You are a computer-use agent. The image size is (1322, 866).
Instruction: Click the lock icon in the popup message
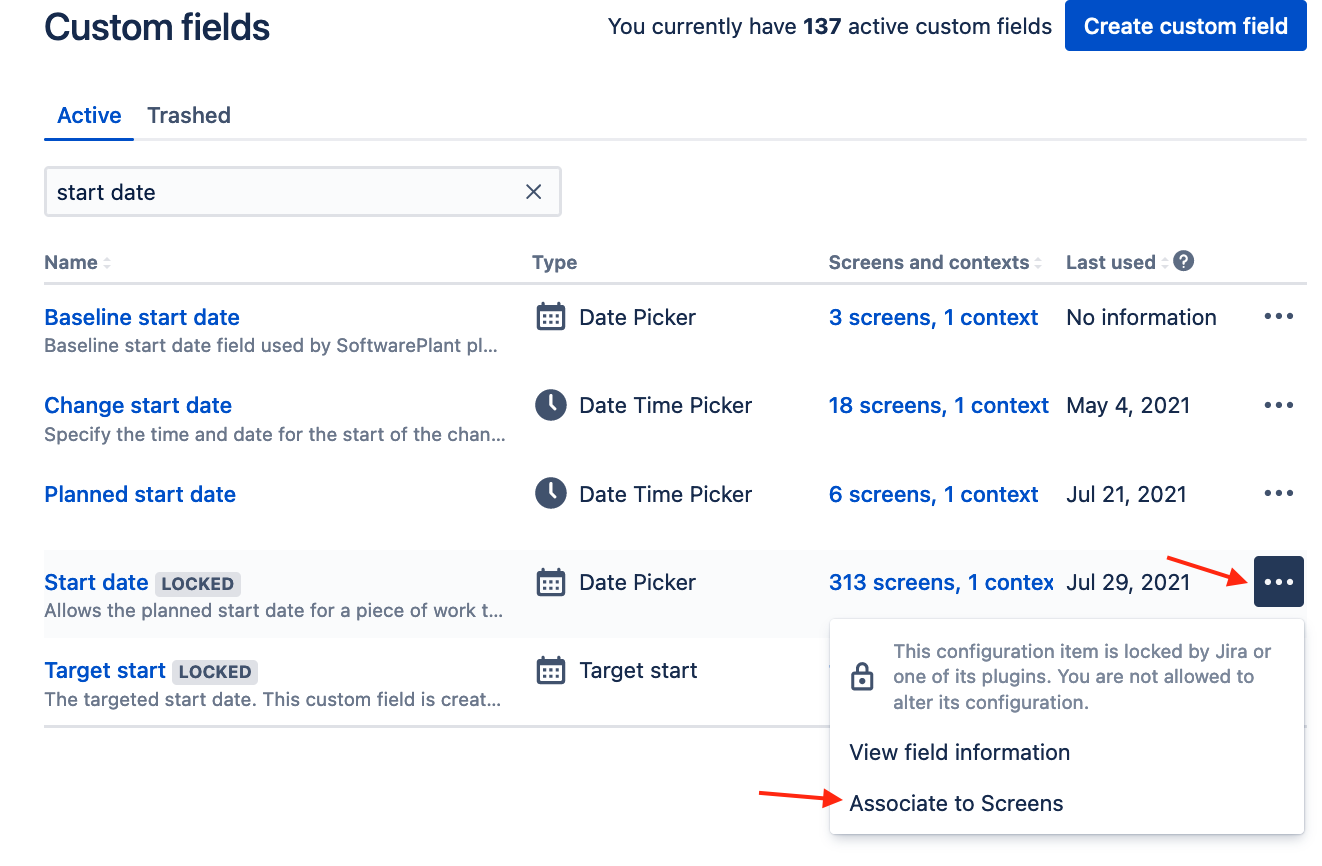click(862, 676)
